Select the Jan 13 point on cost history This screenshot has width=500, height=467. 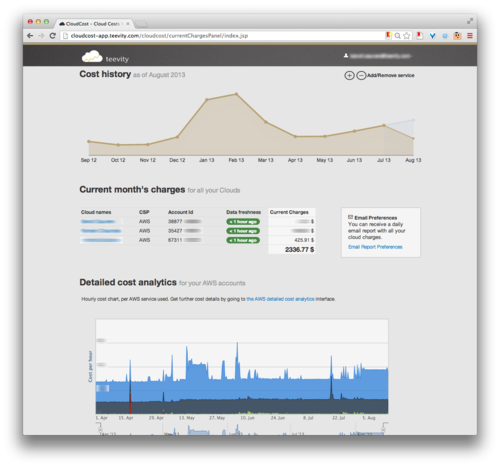207,99
